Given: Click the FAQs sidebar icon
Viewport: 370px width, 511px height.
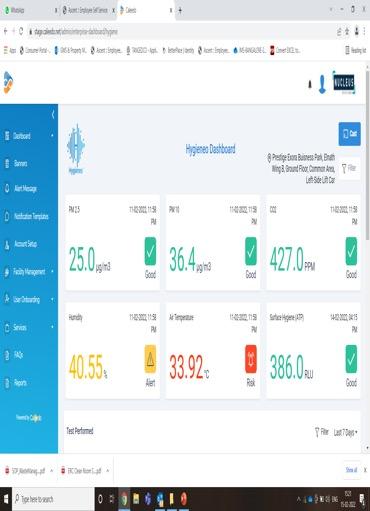Looking at the screenshot, I should (x=7, y=355).
